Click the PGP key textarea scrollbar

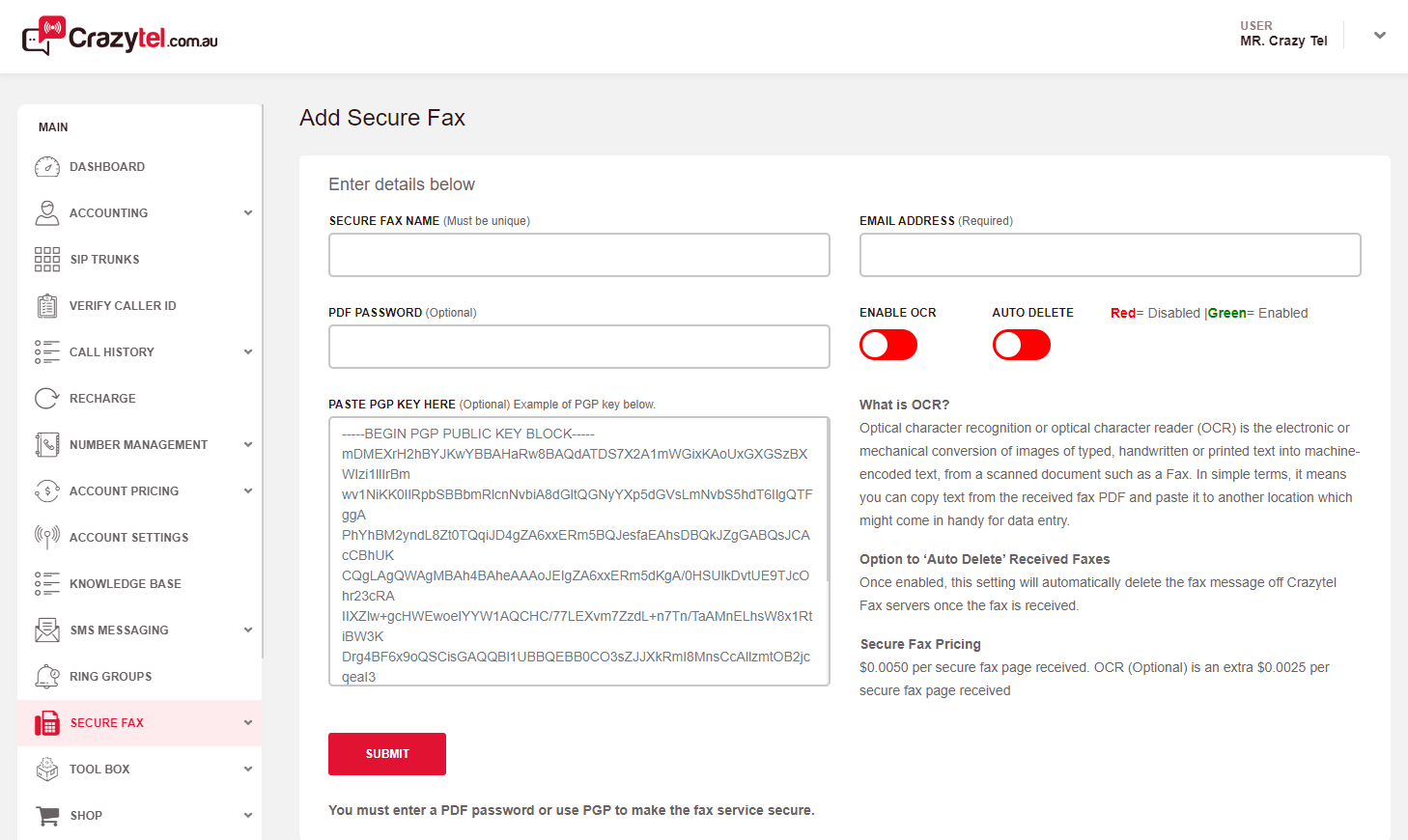[x=827, y=502]
